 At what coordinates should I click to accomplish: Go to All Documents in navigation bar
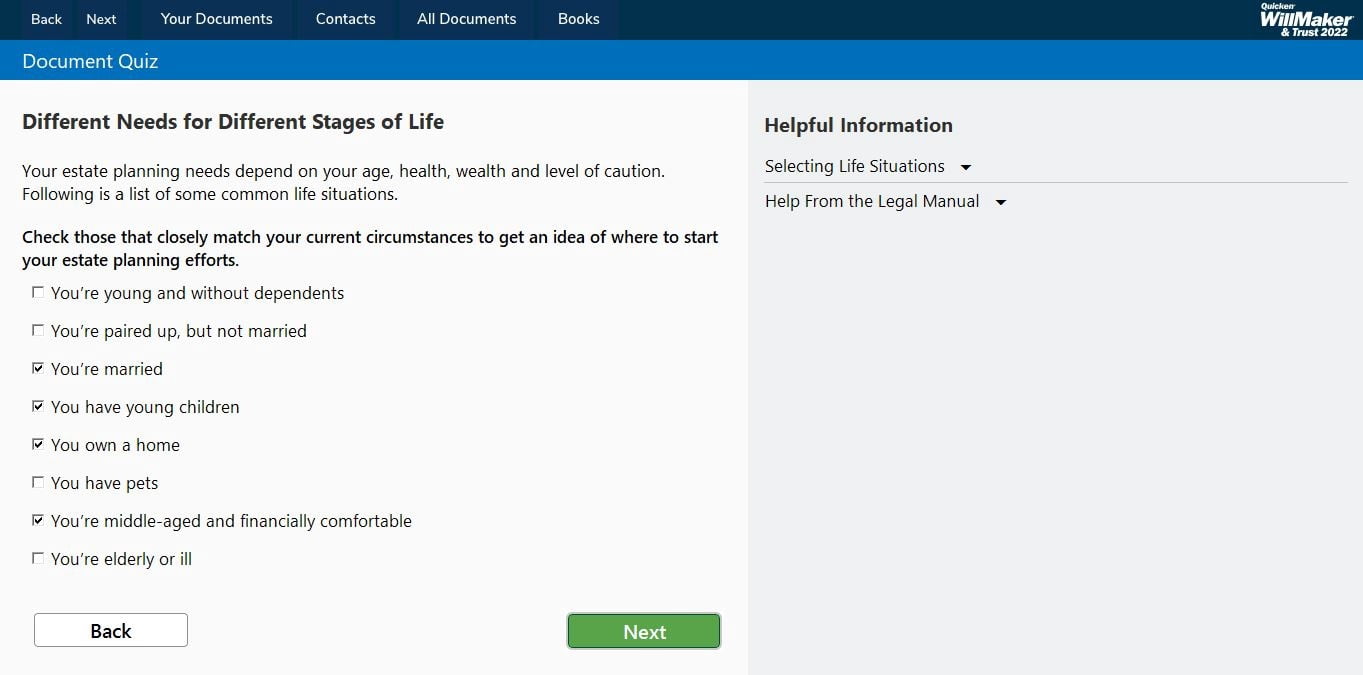466,19
